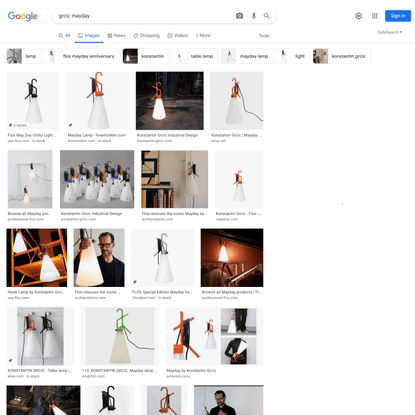The width and height of the screenshot is (415, 415).
Task: Open the Videos tab
Action: point(178,35)
